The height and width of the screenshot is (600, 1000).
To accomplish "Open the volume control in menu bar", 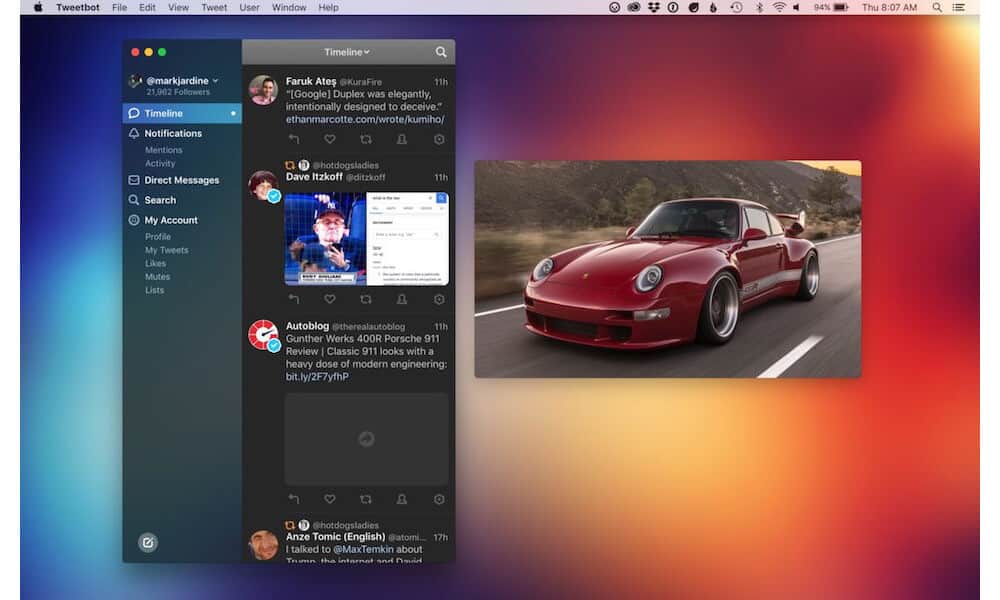I will (797, 8).
